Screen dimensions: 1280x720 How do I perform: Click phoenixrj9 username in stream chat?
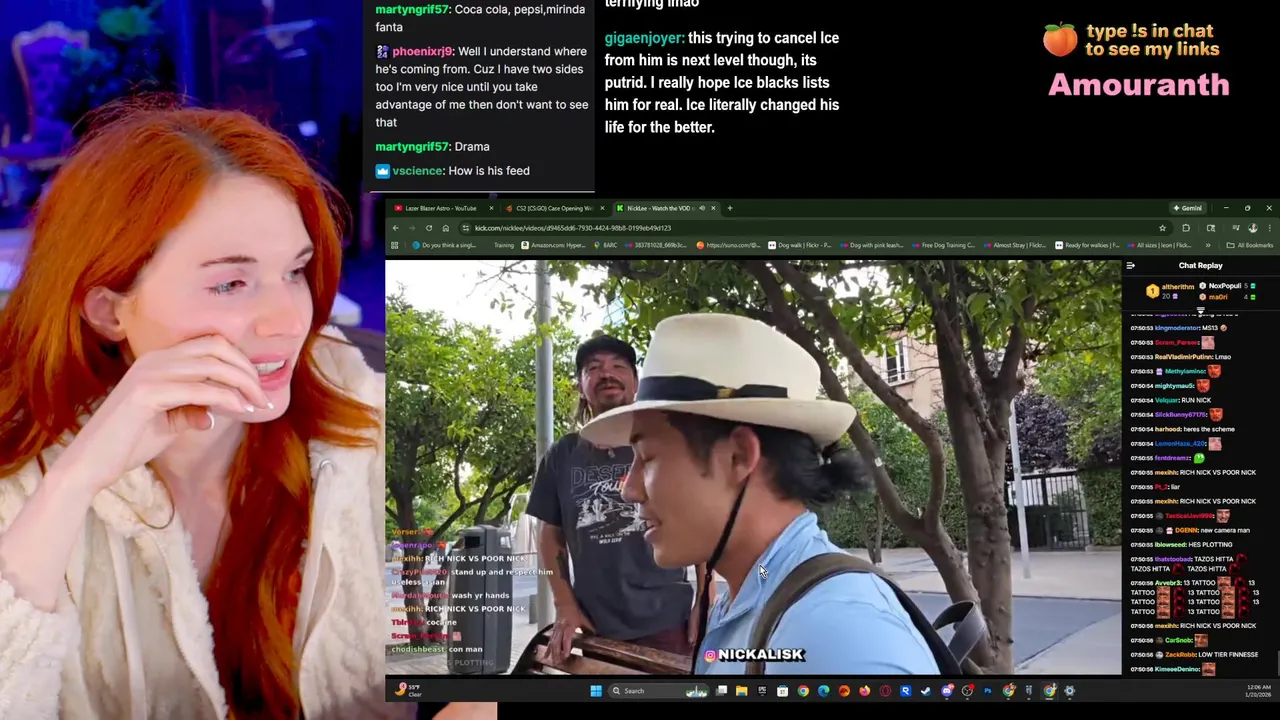click(421, 51)
